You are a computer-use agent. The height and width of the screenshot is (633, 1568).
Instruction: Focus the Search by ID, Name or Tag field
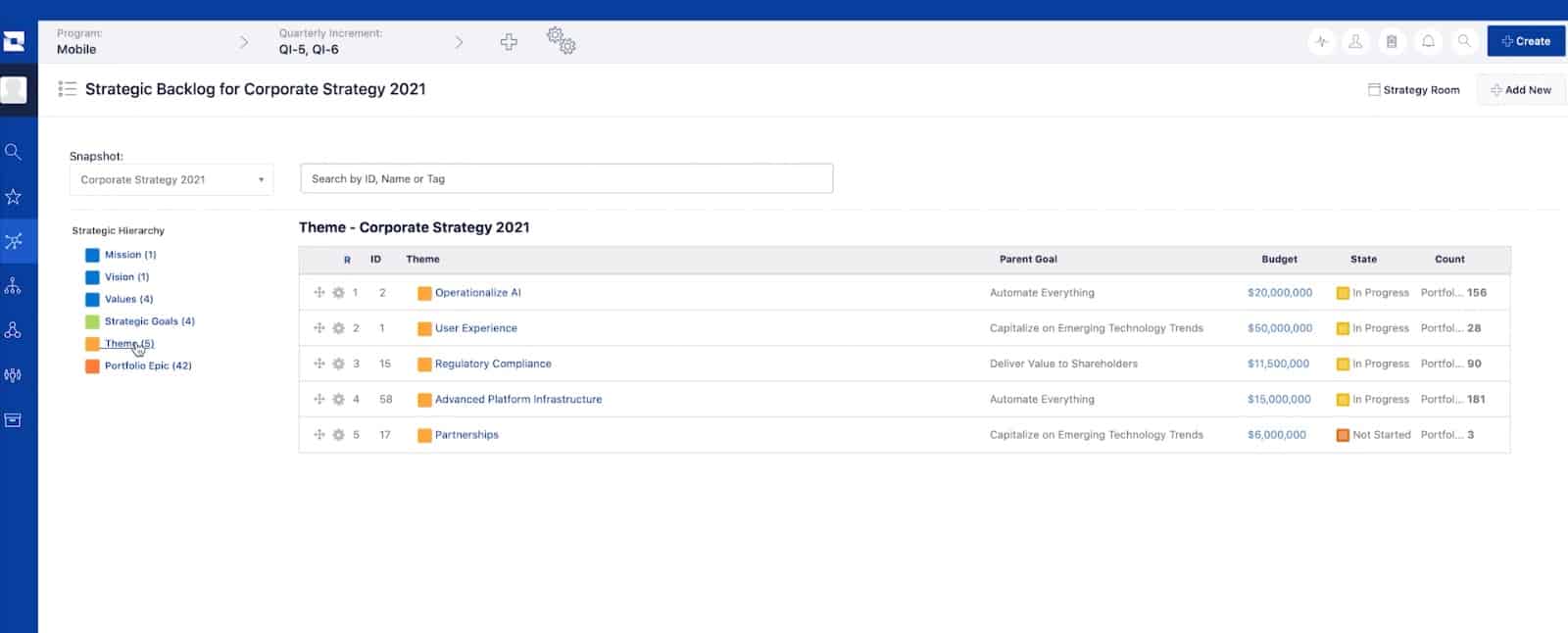[566, 178]
